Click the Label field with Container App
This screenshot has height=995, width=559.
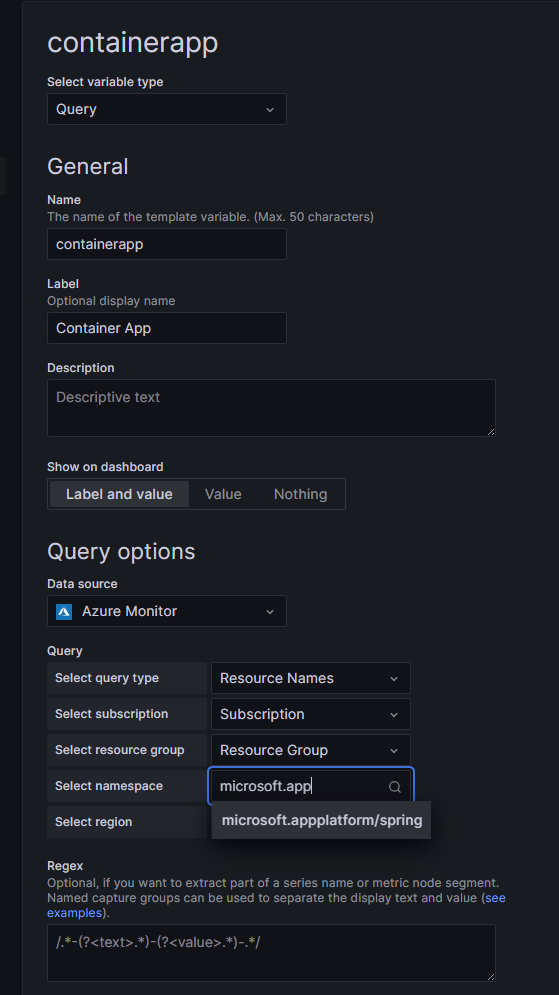click(x=166, y=328)
